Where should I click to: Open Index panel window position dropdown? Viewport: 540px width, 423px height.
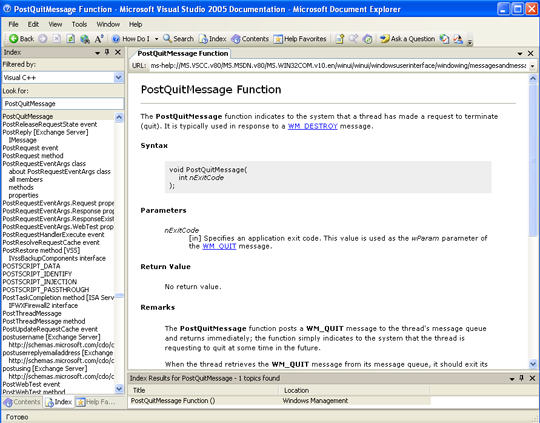click(97, 53)
